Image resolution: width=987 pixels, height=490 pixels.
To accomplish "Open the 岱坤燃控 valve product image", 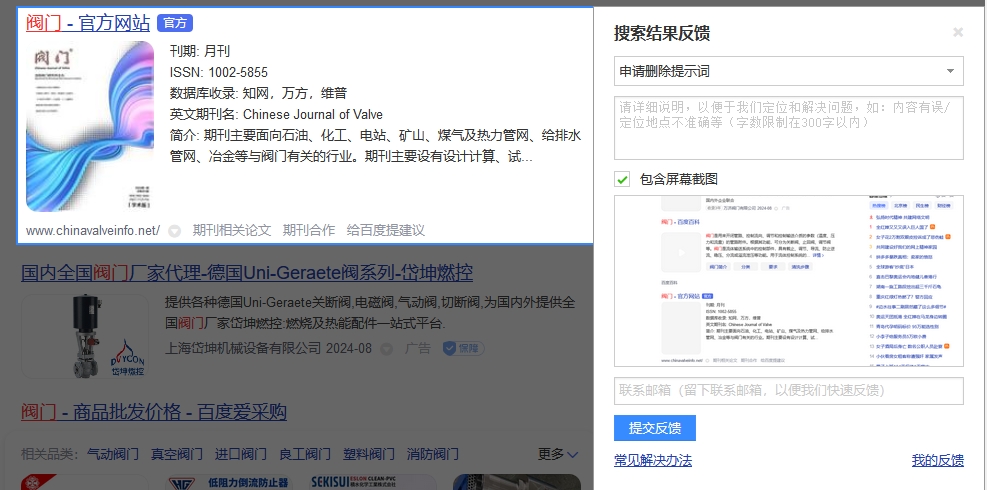I will (85, 336).
